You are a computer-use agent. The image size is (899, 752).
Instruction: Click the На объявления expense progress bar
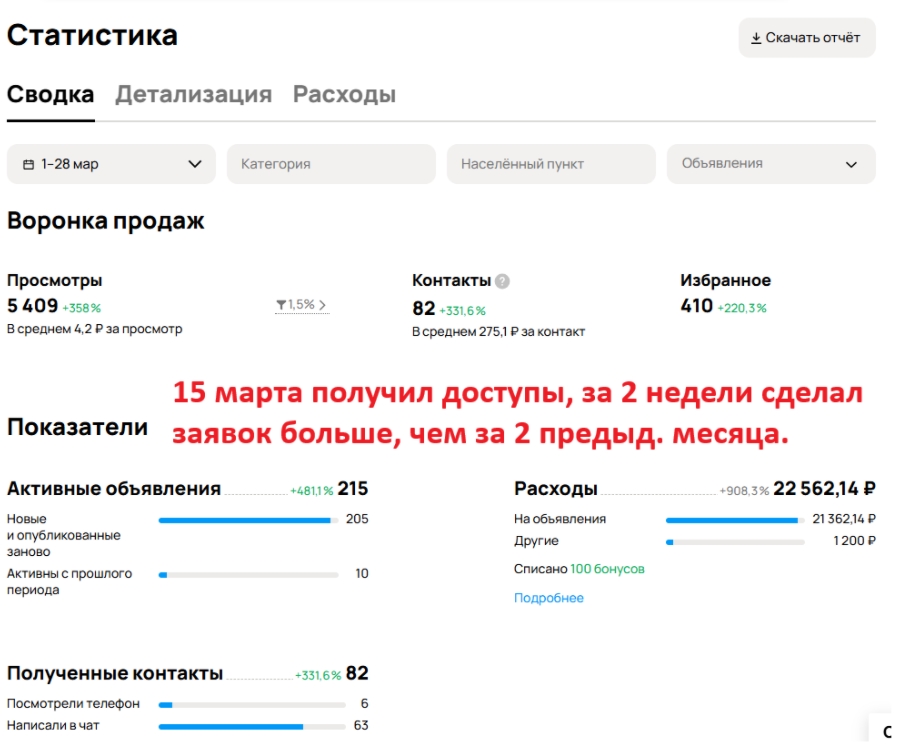[x=734, y=520]
